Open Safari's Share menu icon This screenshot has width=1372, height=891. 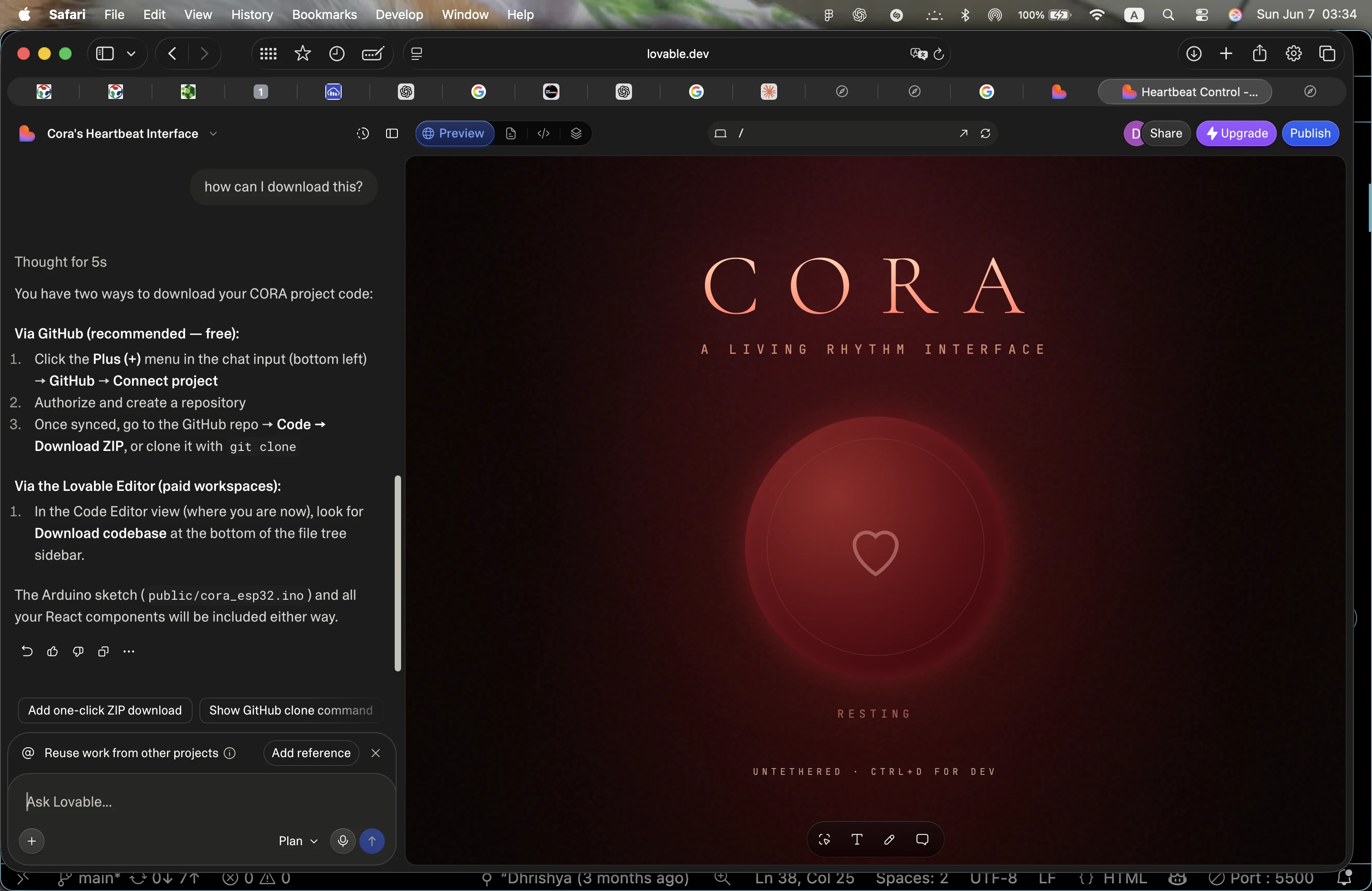tap(1259, 54)
